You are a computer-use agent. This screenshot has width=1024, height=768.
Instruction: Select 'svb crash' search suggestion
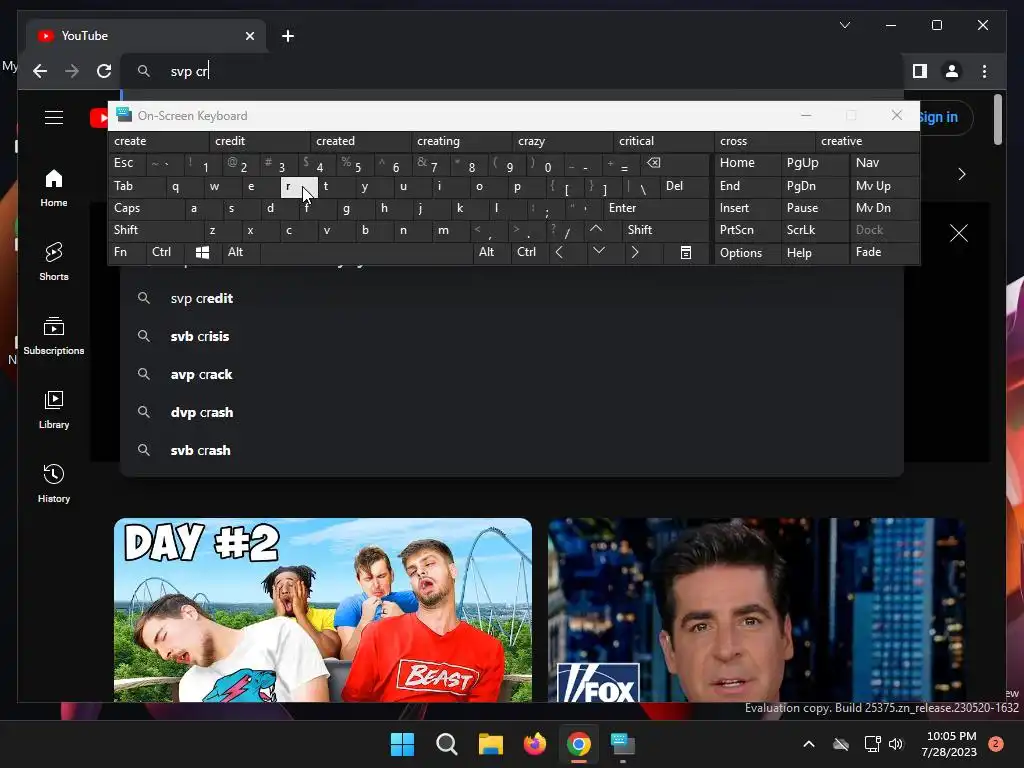[x=511, y=450]
